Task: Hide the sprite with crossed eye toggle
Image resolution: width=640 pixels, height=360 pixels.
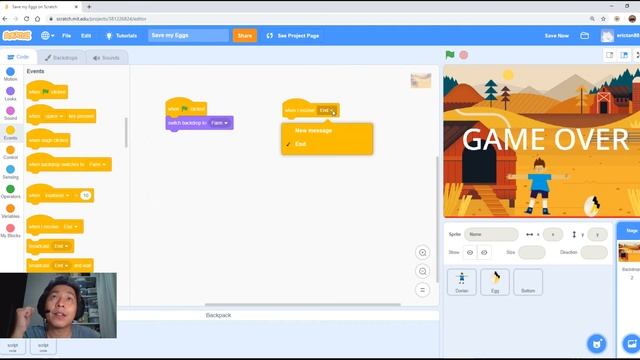Action: [x=484, y=253]
